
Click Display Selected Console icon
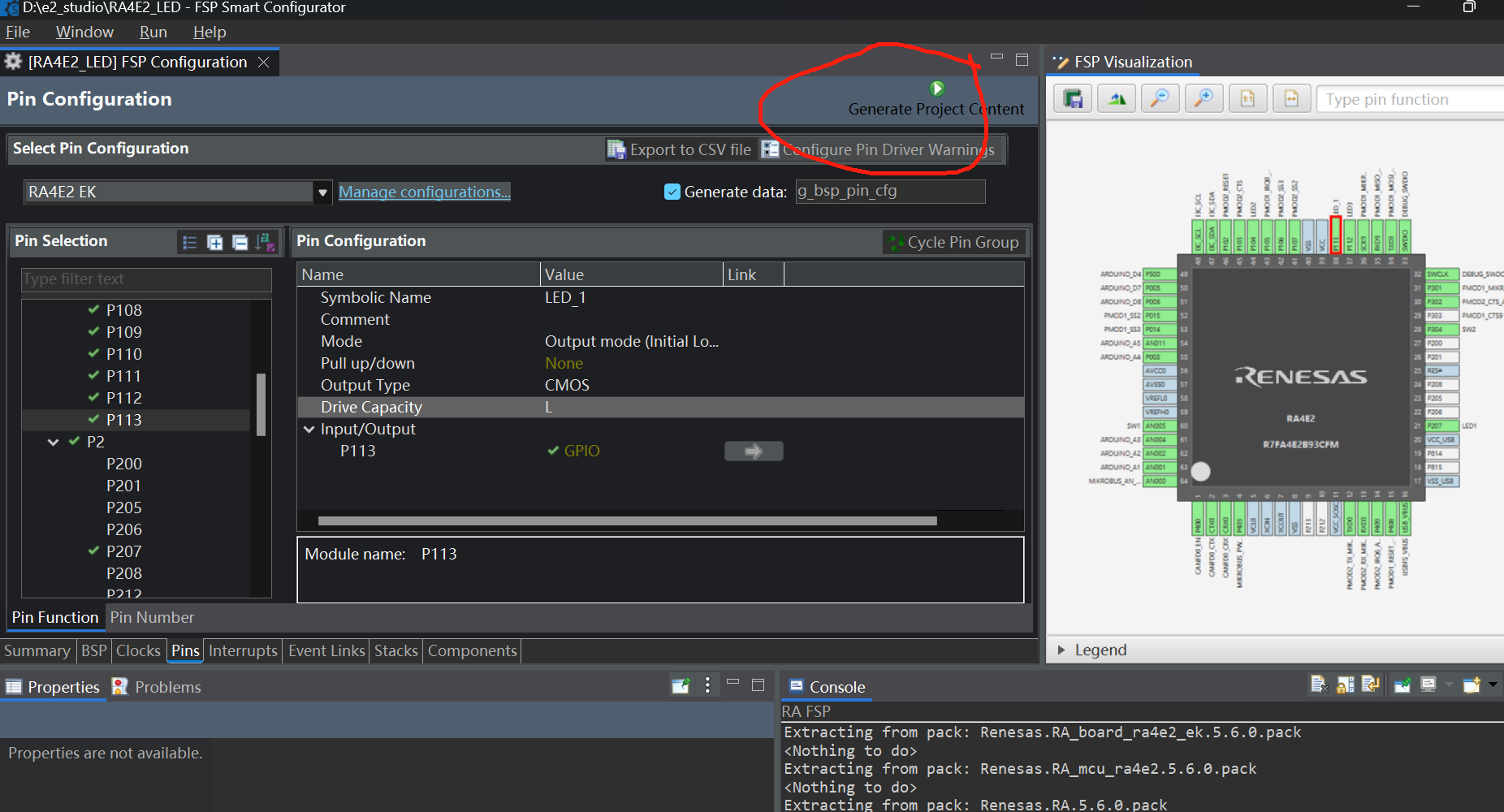(1428, 685)
